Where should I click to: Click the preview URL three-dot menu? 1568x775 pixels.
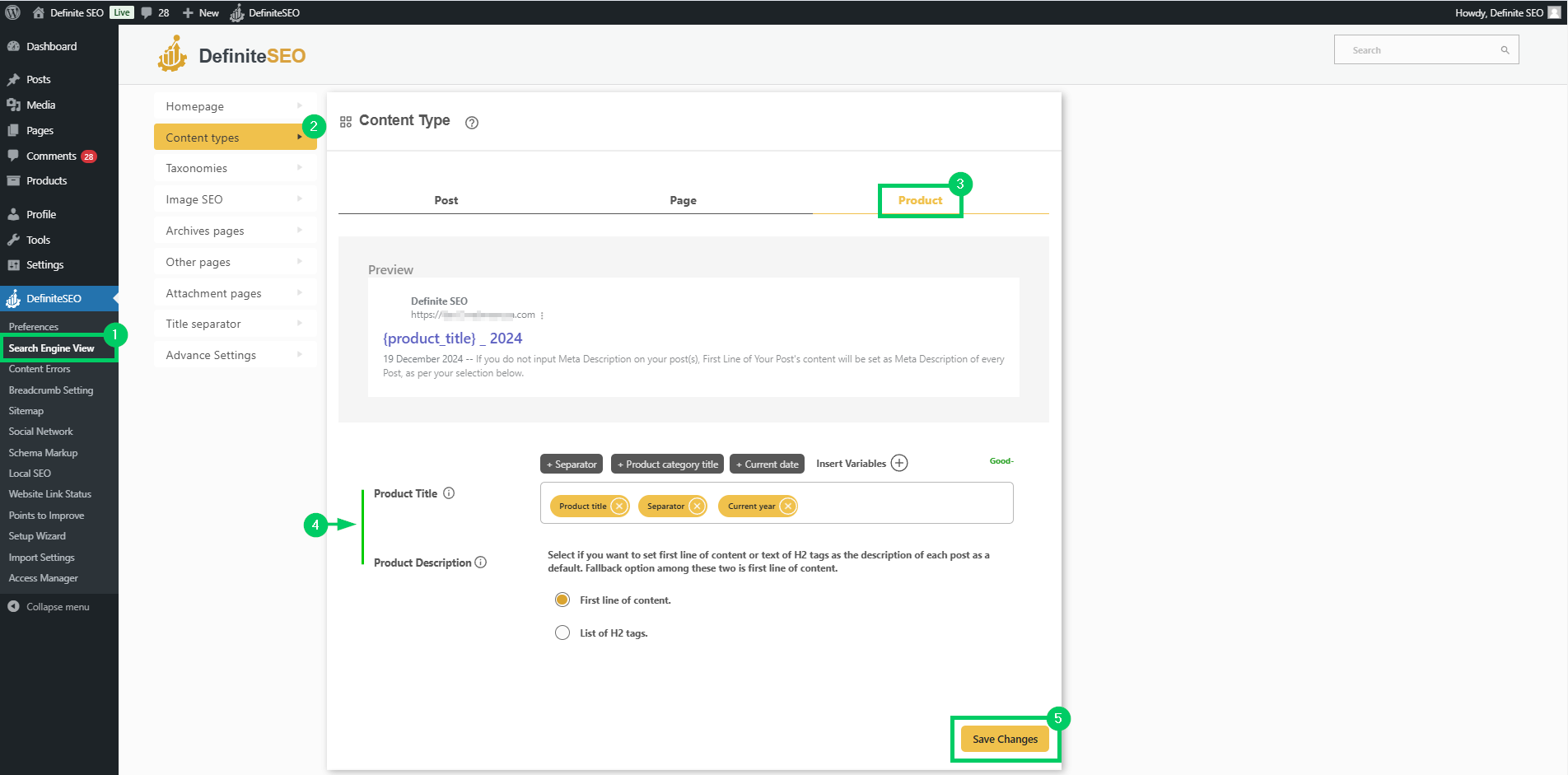(x=542, y=315)
